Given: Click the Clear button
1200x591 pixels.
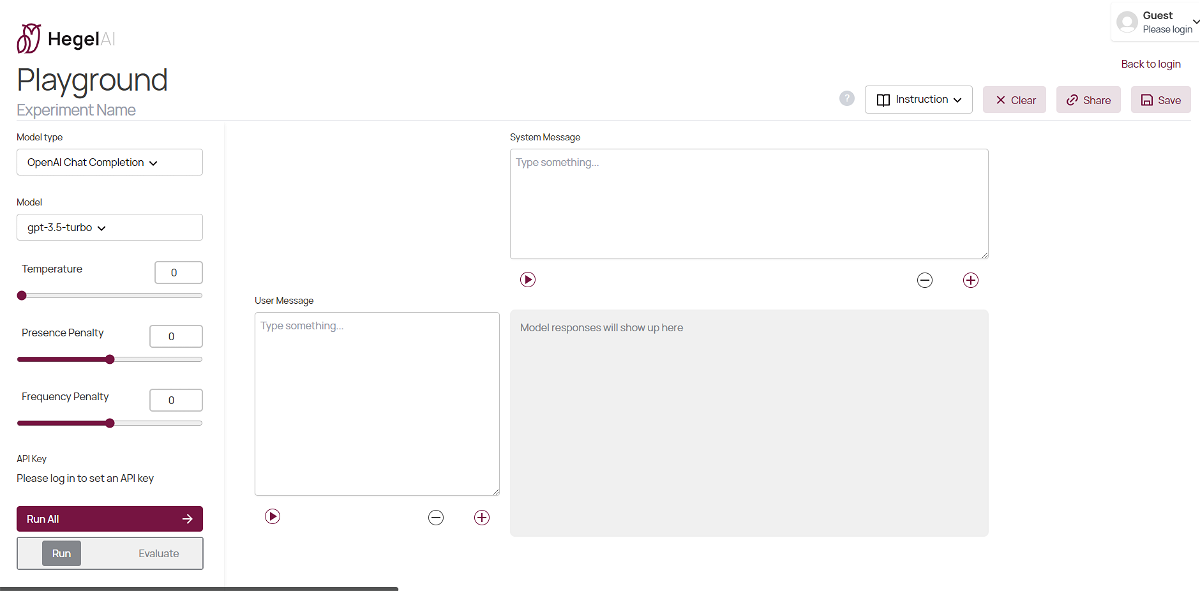Looking at the screenshot, I should click(x=1015, y=99).
